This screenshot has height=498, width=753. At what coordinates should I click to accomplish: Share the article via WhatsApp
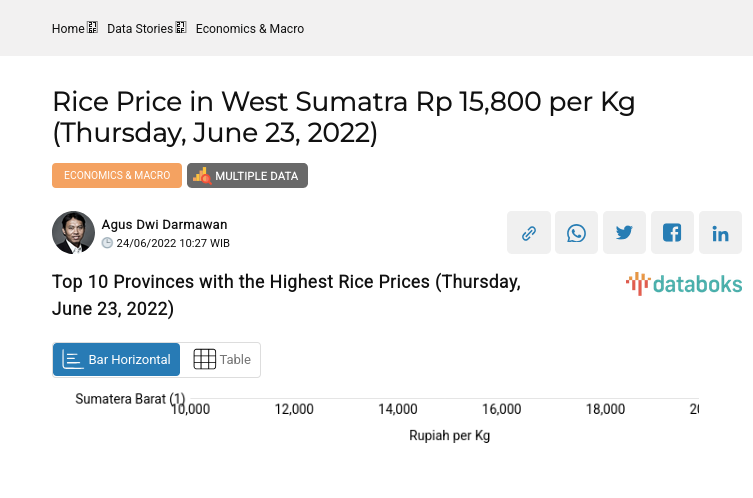click(x=577, y=233)
